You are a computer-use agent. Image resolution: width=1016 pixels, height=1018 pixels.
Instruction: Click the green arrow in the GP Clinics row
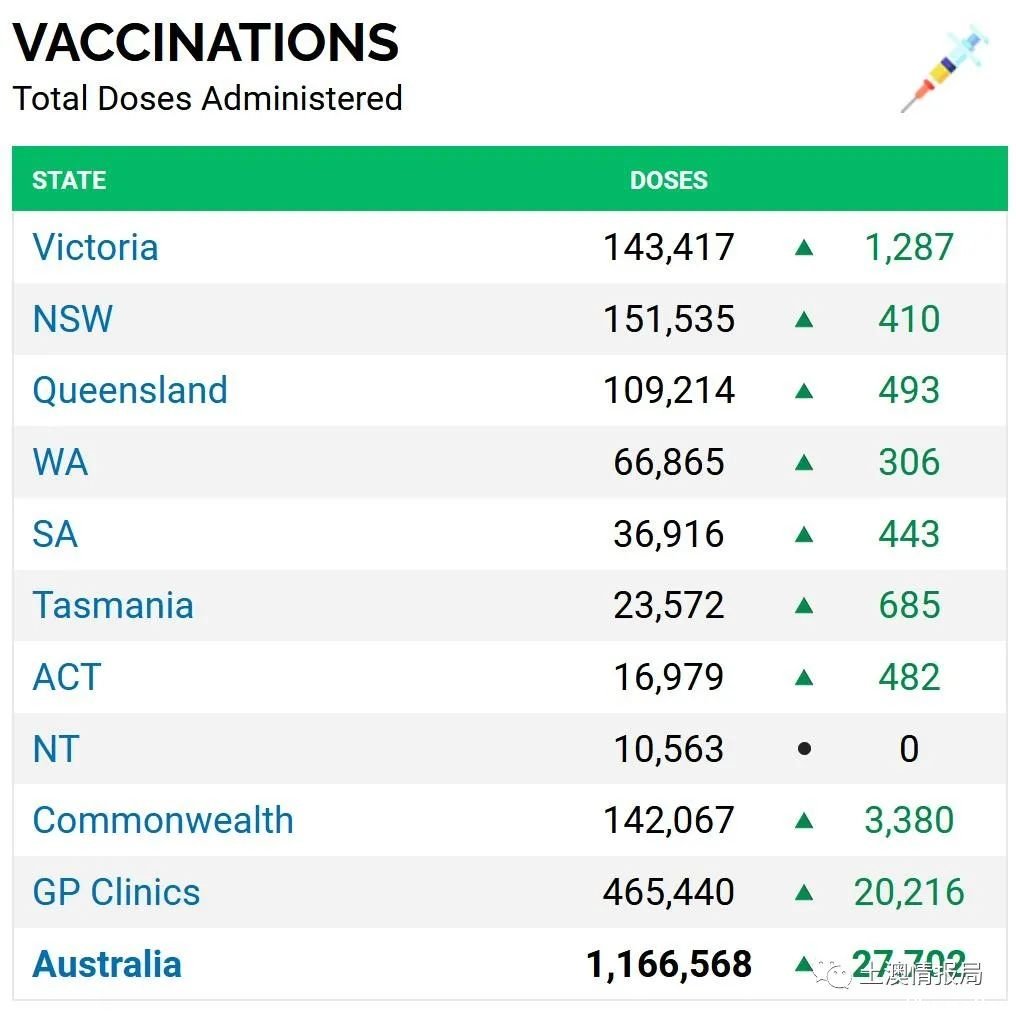(804, 892)
